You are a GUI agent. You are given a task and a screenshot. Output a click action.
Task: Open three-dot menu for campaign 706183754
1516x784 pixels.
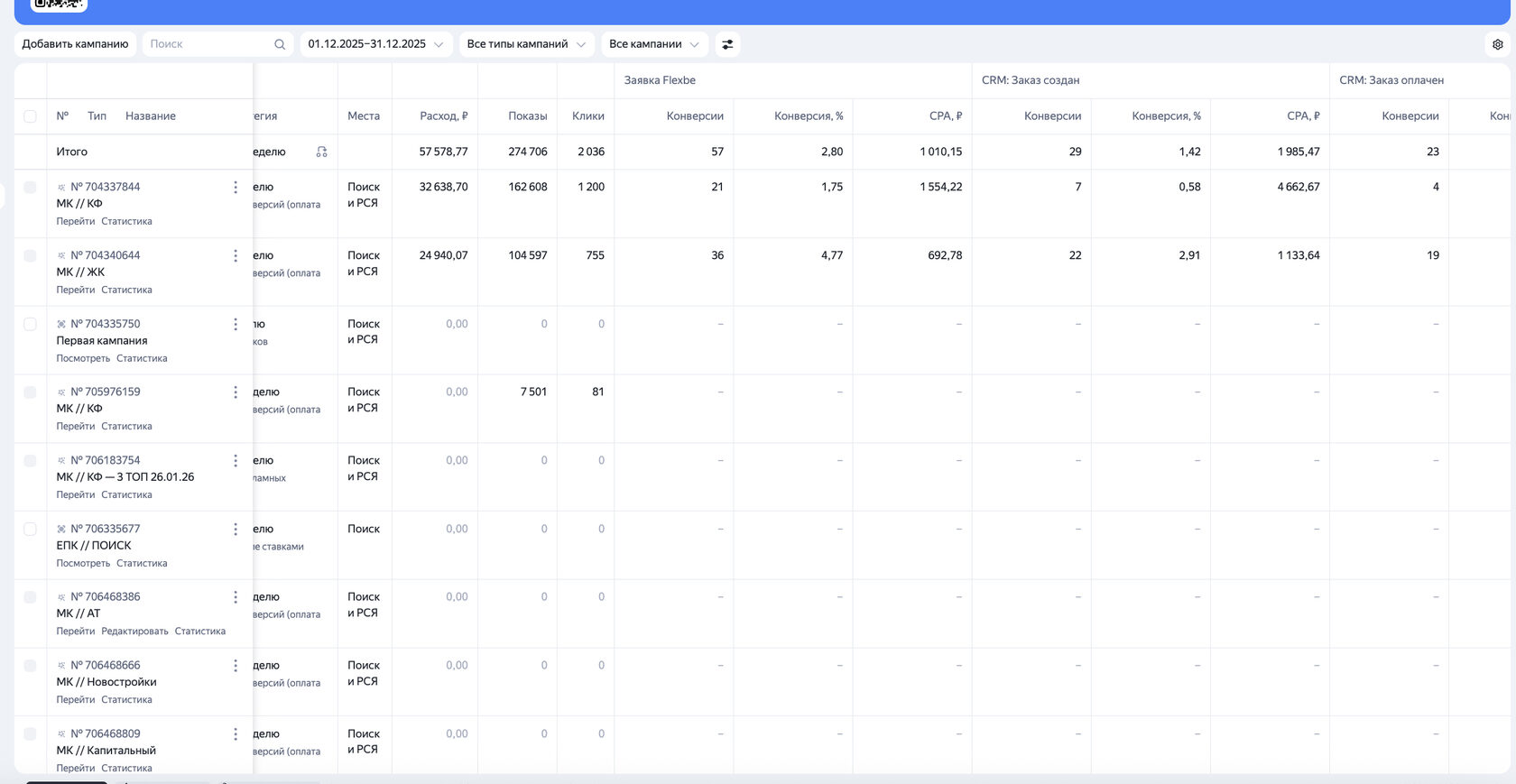coord(236,461)
